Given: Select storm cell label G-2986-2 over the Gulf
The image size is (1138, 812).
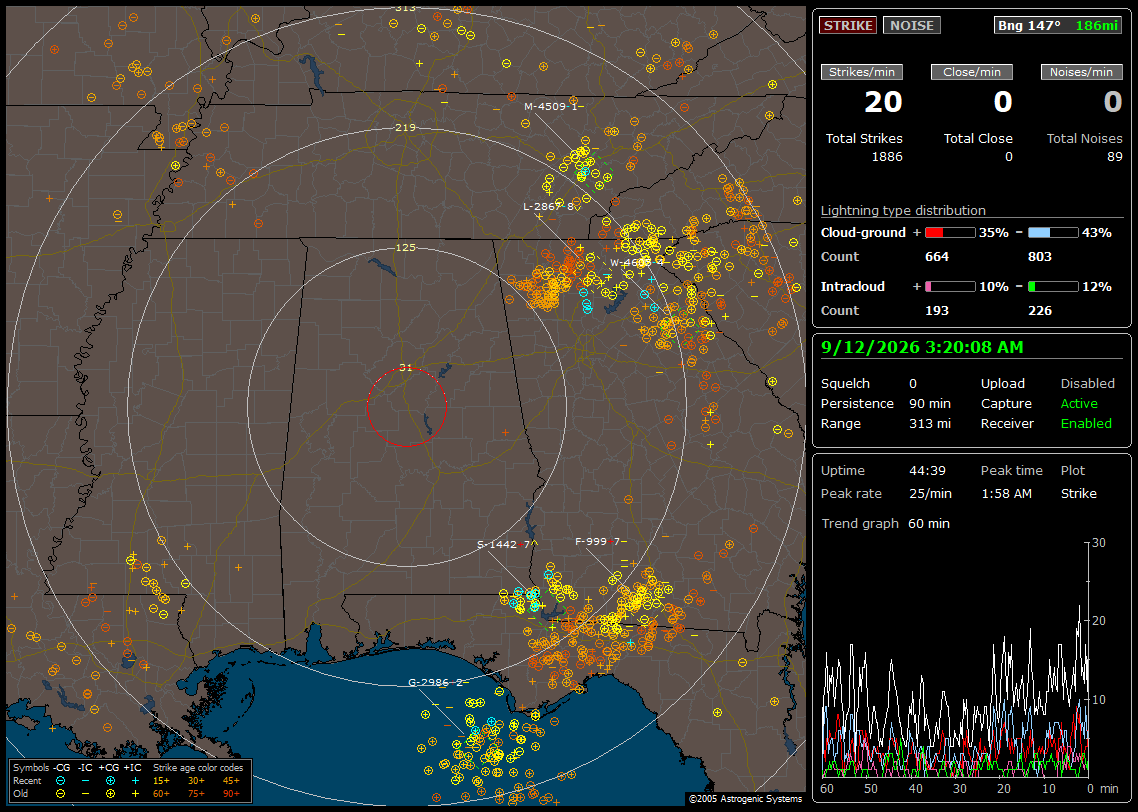Looking at the screenshot, I should [435, 682].
